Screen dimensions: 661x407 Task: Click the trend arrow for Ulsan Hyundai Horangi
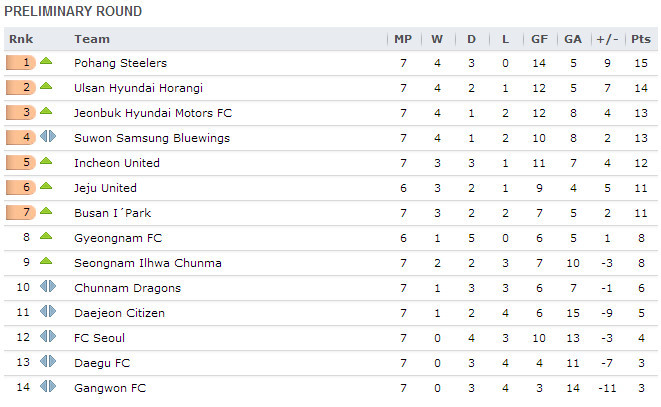point(46,87)
